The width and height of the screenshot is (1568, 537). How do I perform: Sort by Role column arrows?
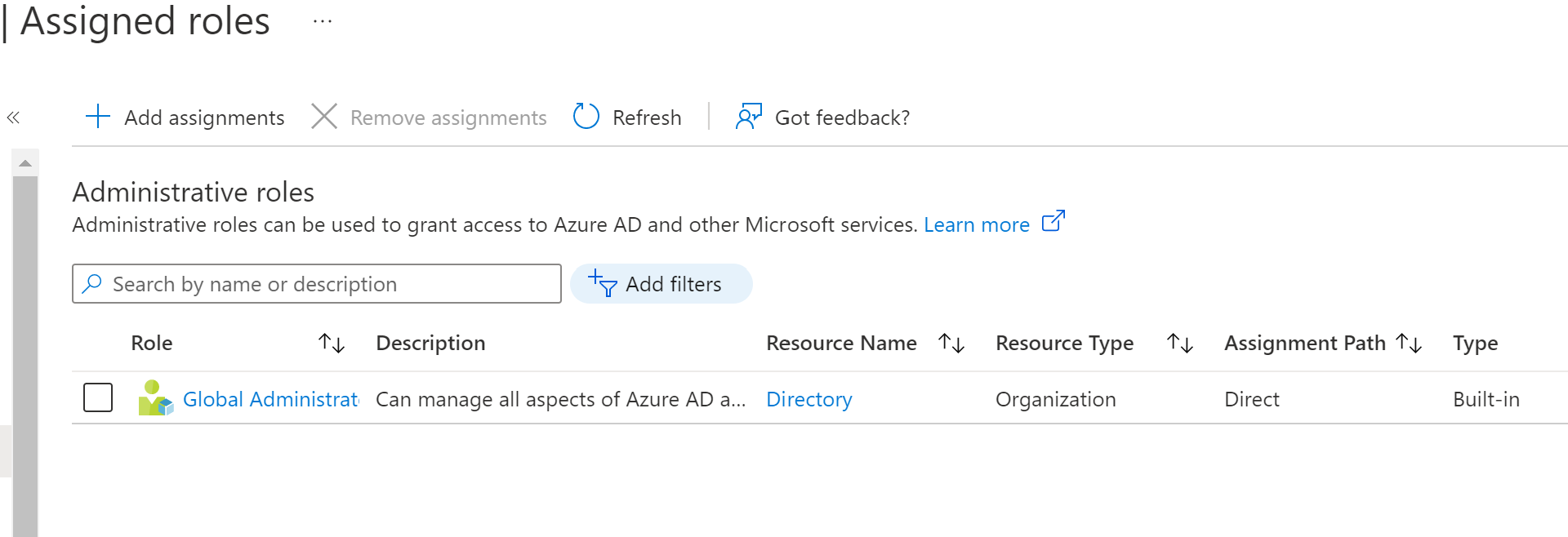pyautogui.click(x=332, y=343)
